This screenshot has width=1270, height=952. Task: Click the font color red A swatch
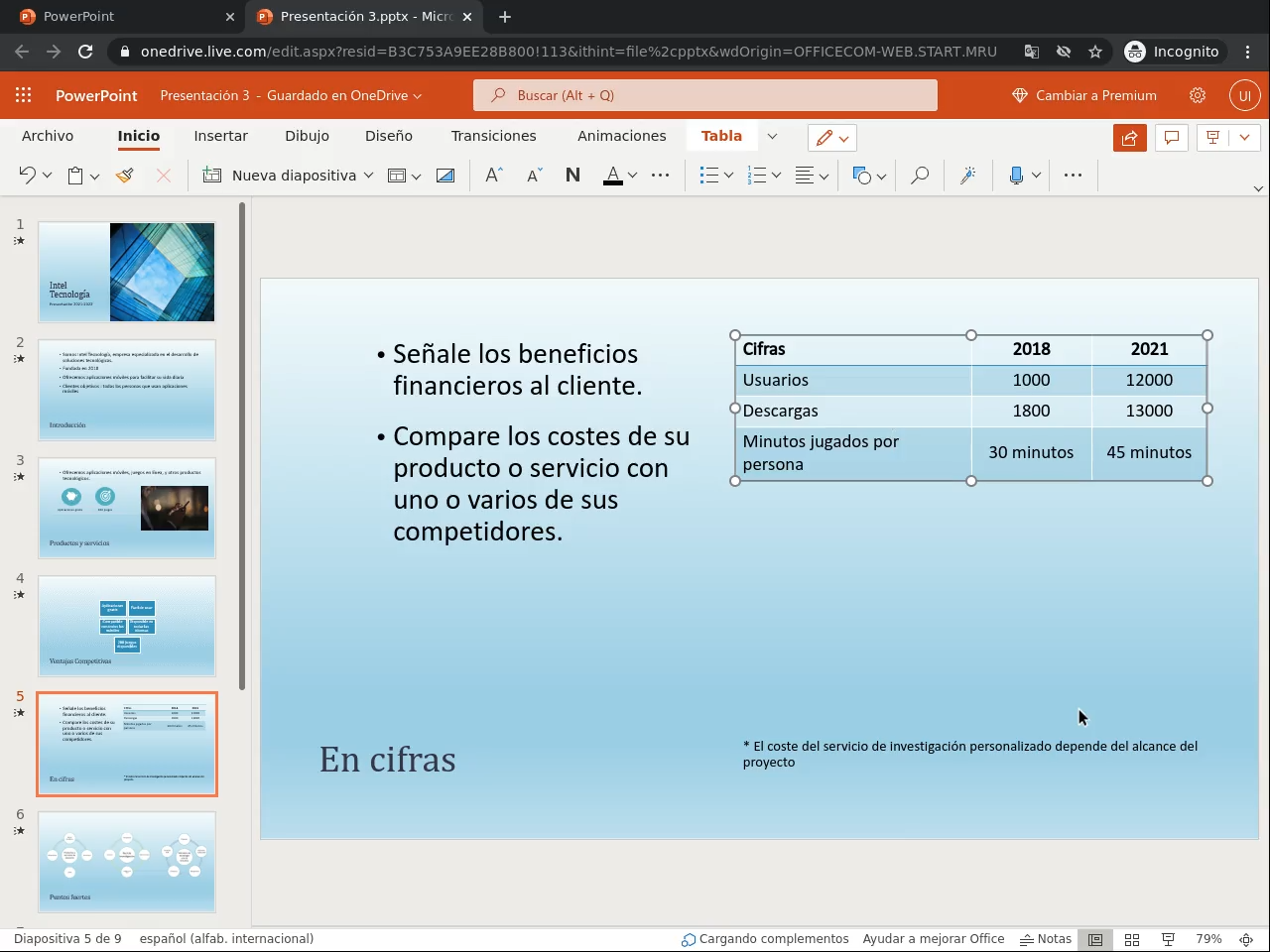tap(612, 176)
